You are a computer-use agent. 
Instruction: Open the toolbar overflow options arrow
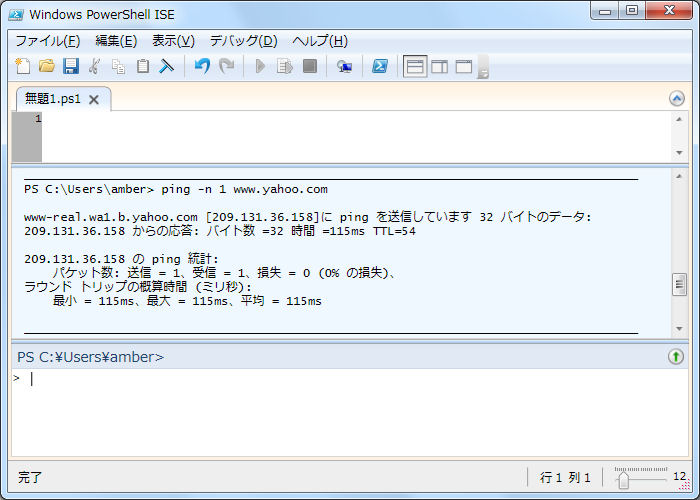(x=483, y=67)
